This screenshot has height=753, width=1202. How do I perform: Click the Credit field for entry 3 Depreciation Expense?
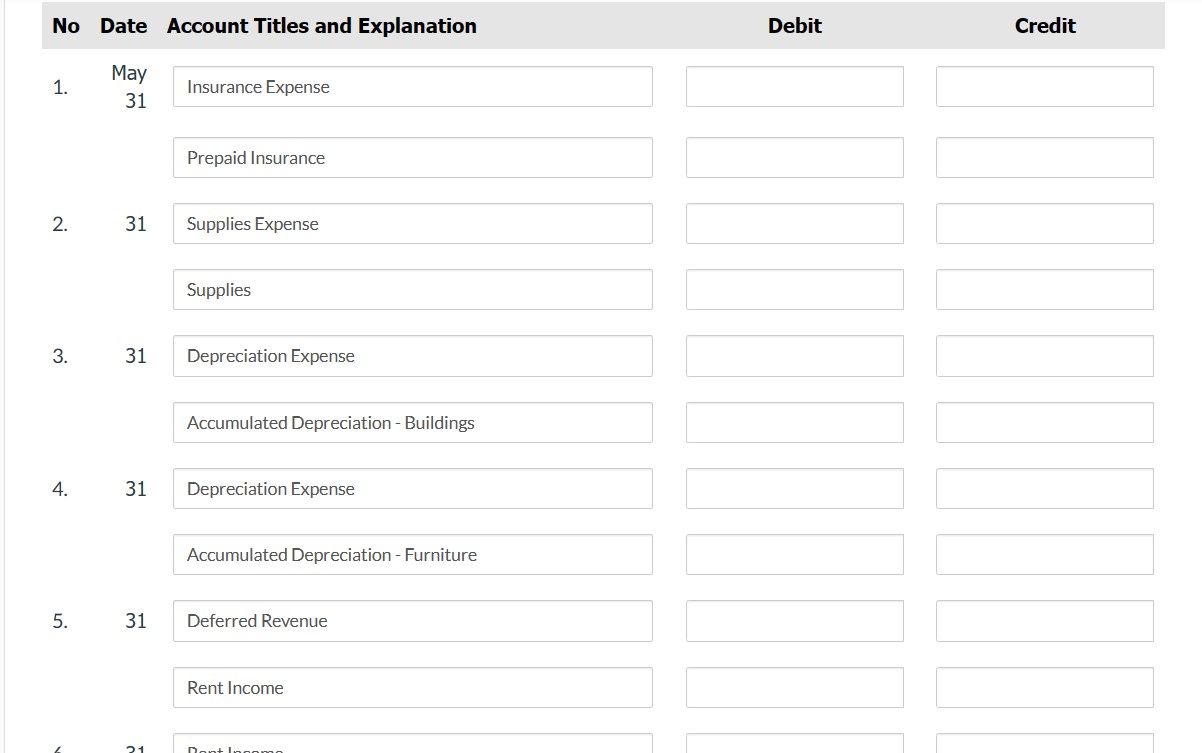click(x=1045, y=356)
